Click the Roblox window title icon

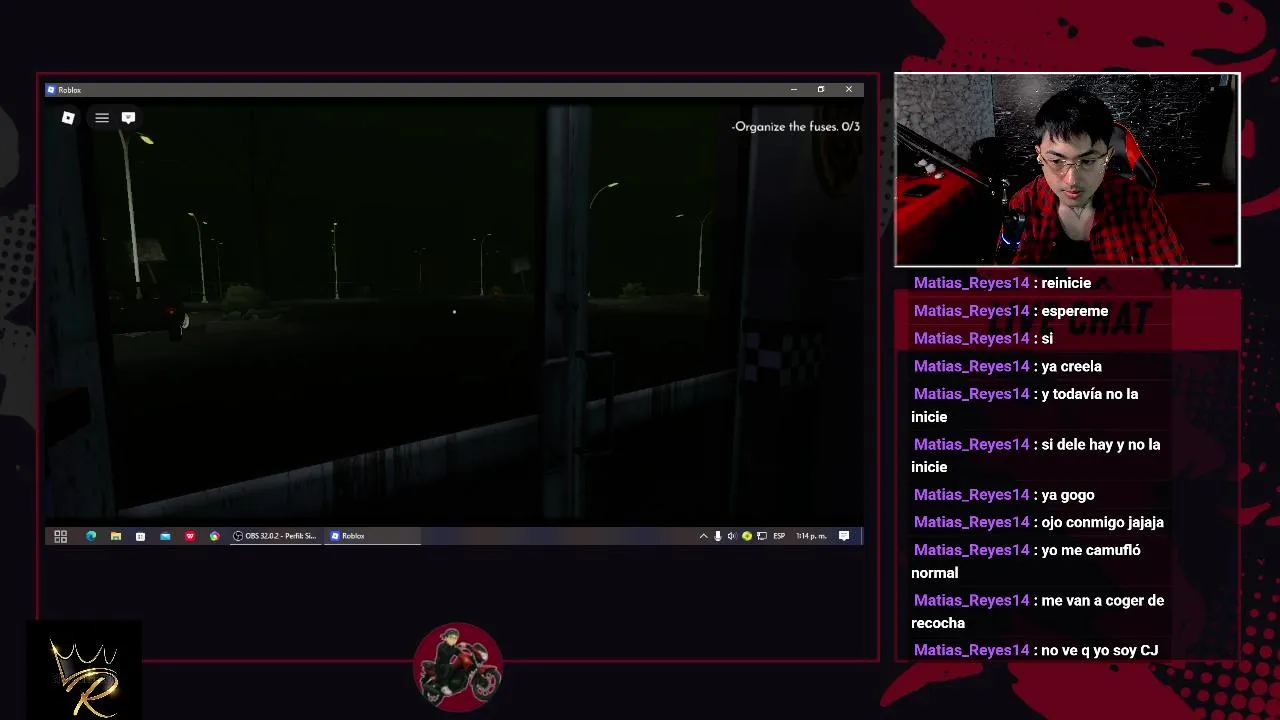pyautogui.click(x=51, y=90)
